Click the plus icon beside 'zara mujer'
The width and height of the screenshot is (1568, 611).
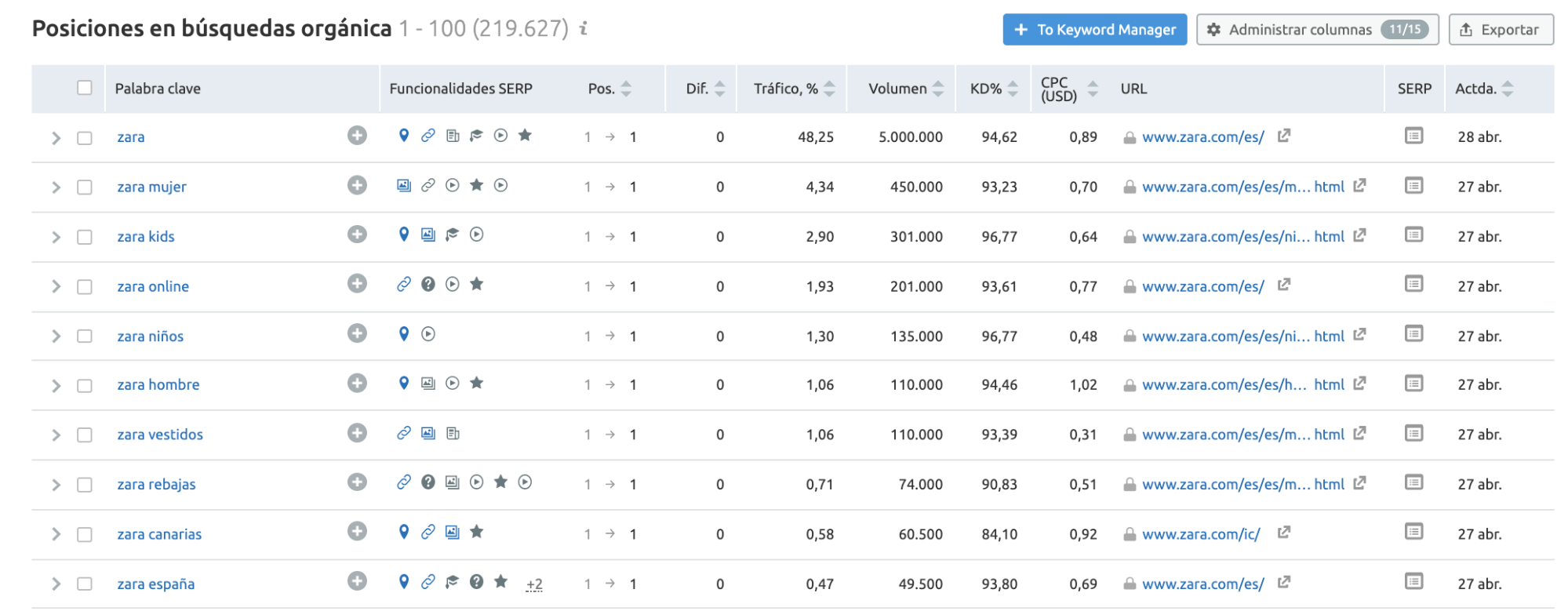(357, 185)
